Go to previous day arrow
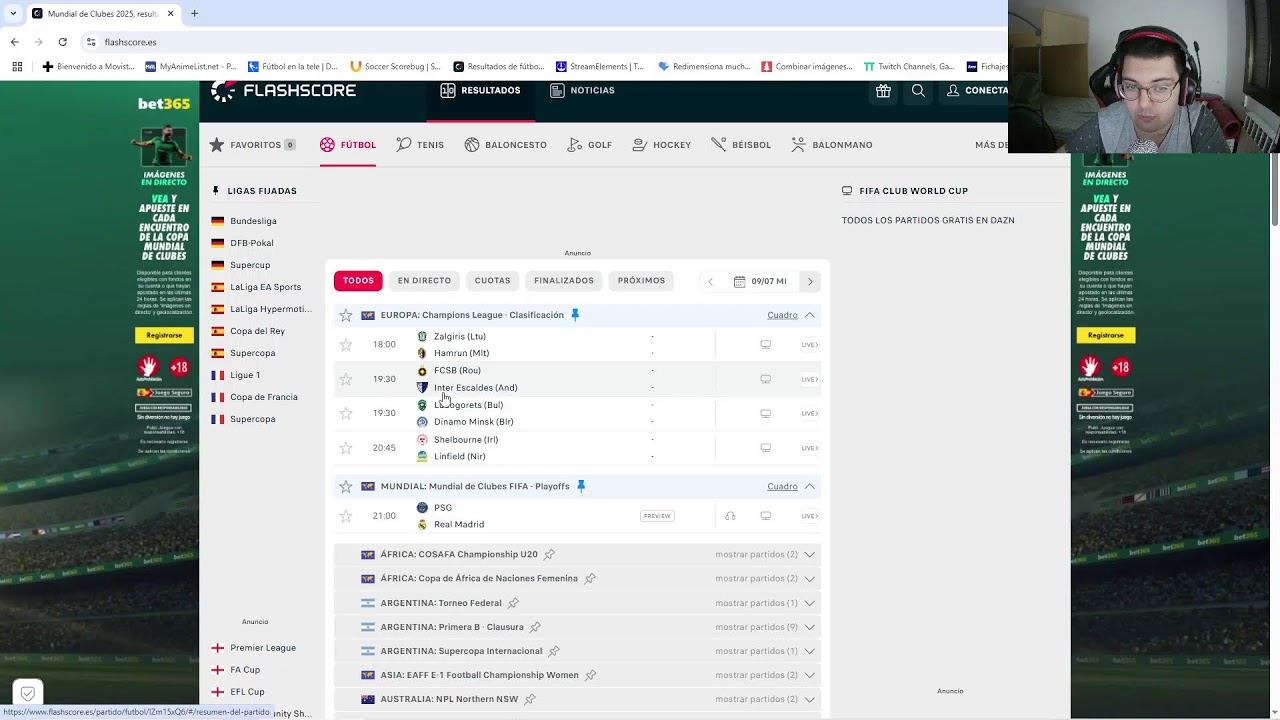 point(710,281)
